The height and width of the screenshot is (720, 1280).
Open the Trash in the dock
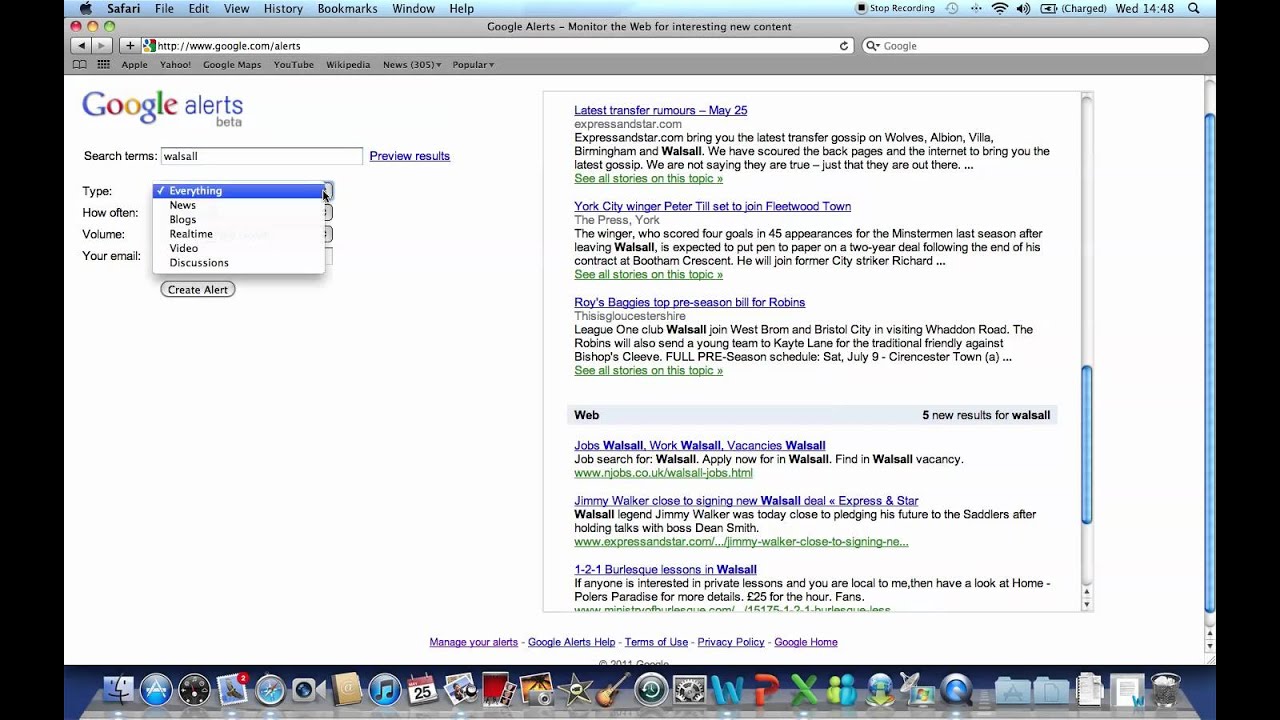pos(1165,689)
